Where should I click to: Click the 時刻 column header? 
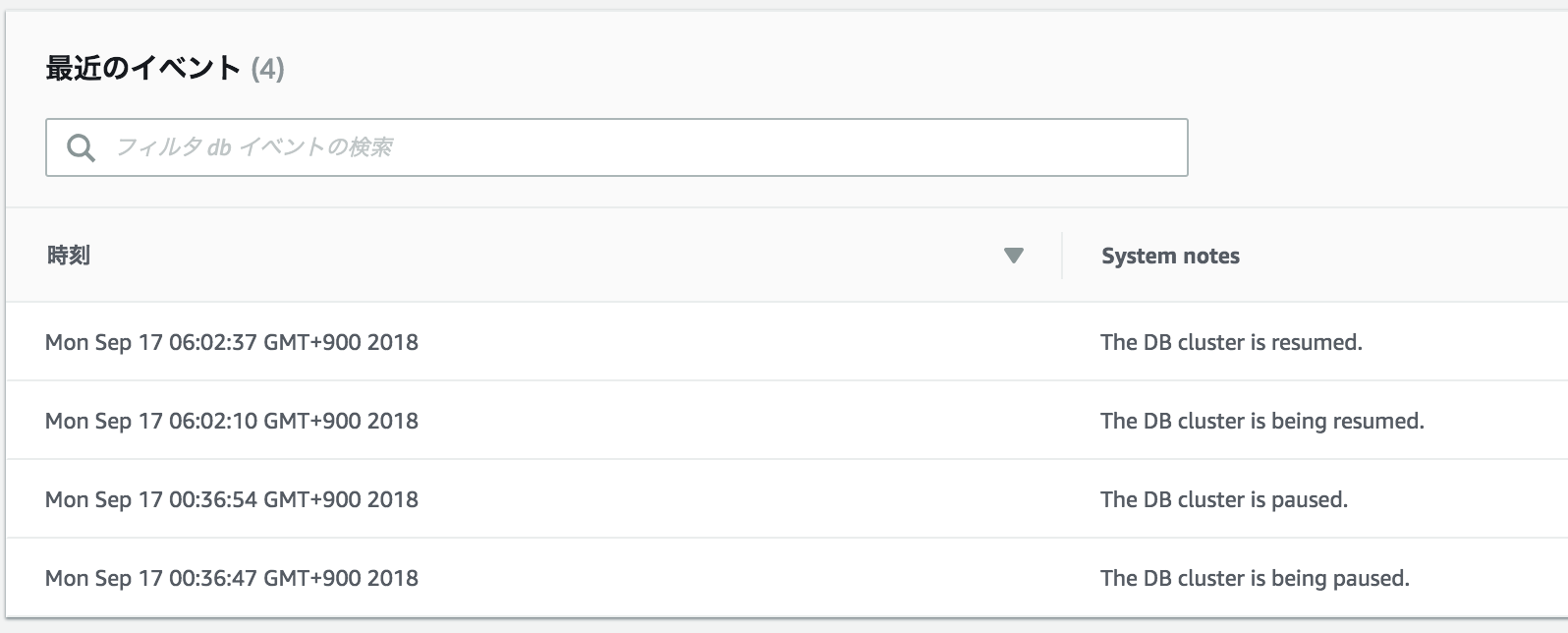click(69, 256)
